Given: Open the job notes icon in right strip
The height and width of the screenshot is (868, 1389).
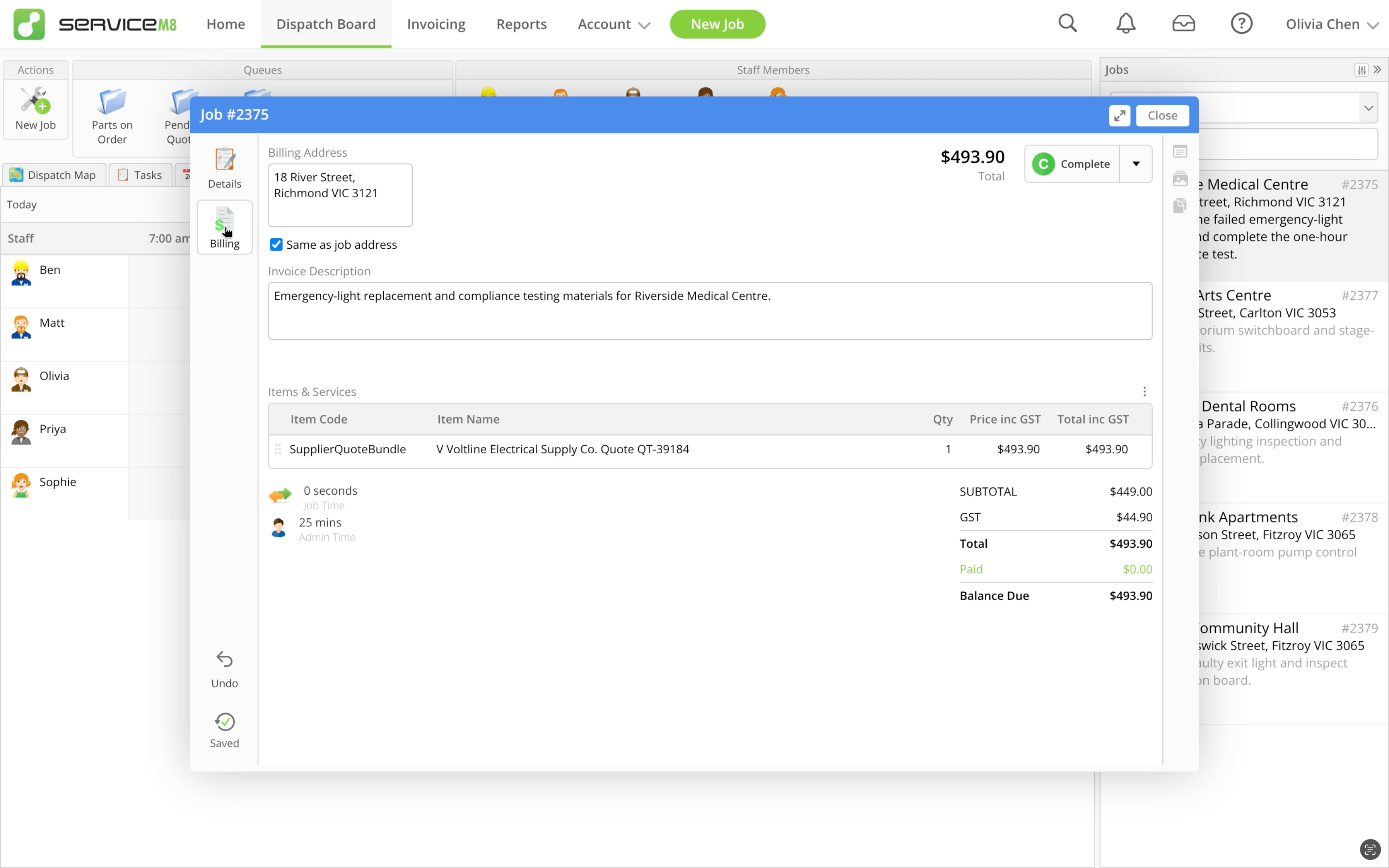Looking at the screenshot, I should coord(1180,151).
